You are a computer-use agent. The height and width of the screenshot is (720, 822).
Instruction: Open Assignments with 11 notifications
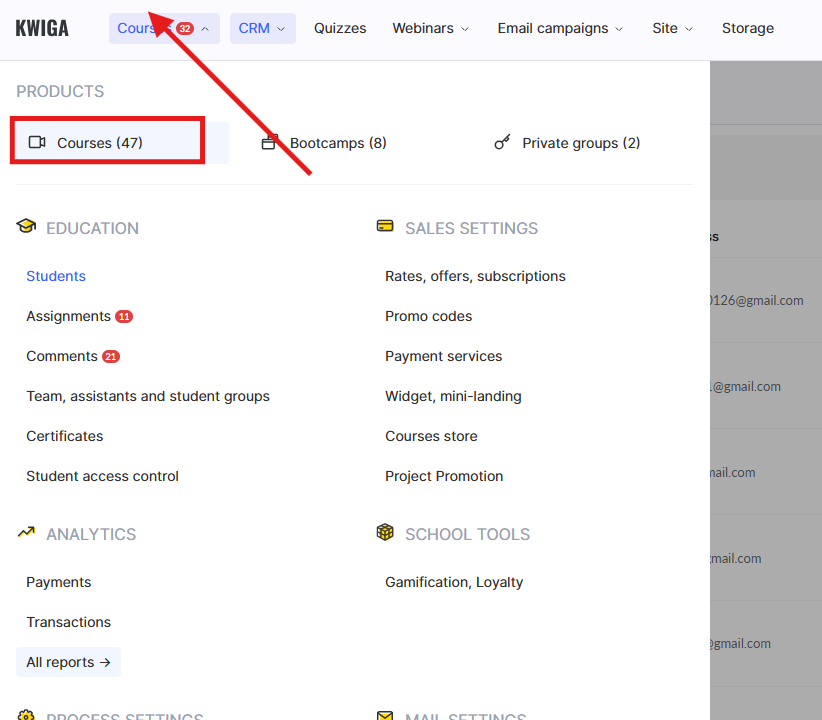coord(68,316)
